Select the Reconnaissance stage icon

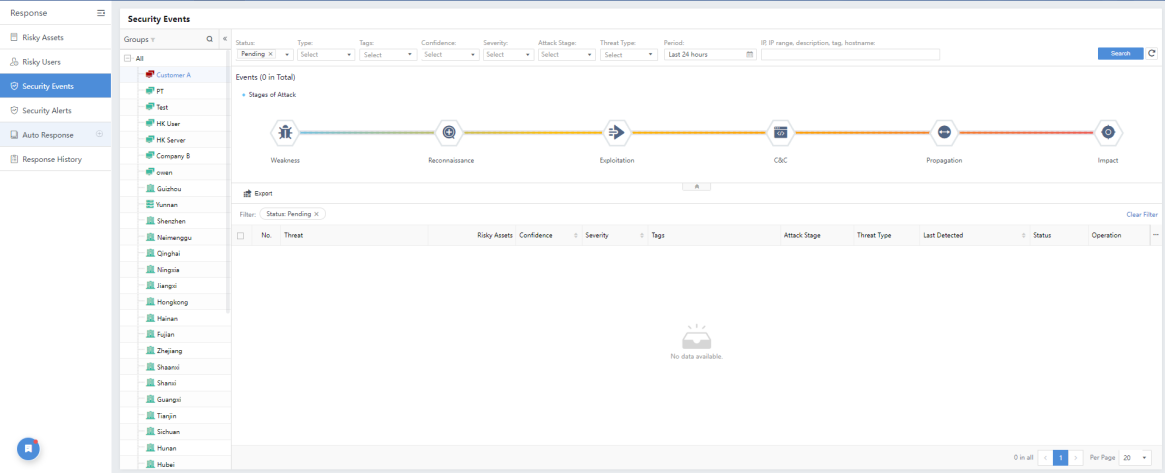point(449,132)
